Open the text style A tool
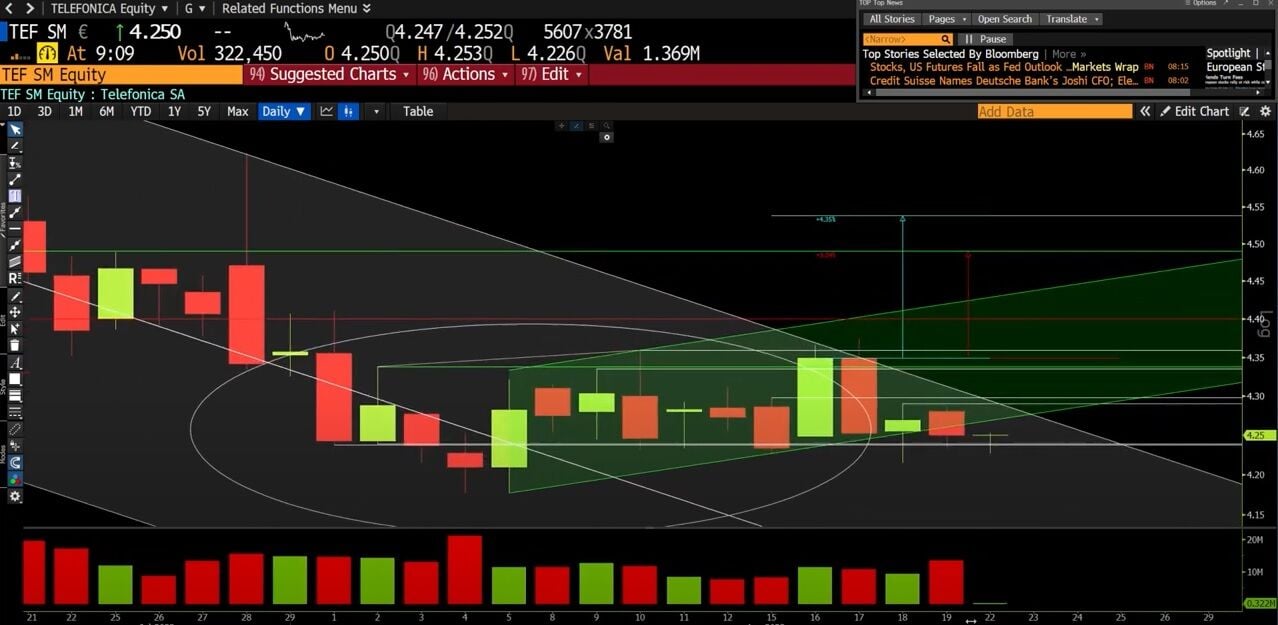 tap(15, 361)
